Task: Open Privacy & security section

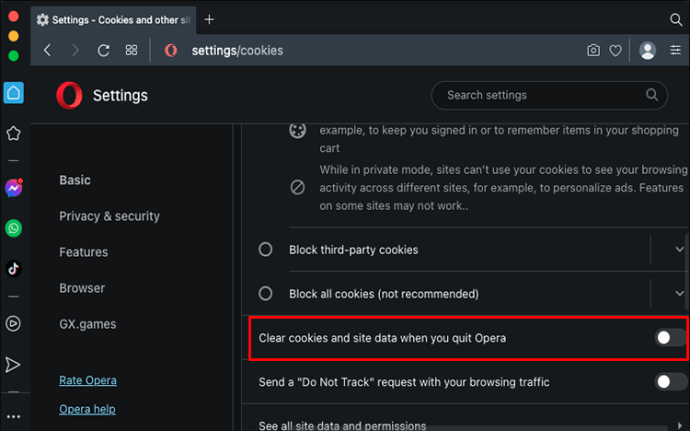Action: click(109, 216)
